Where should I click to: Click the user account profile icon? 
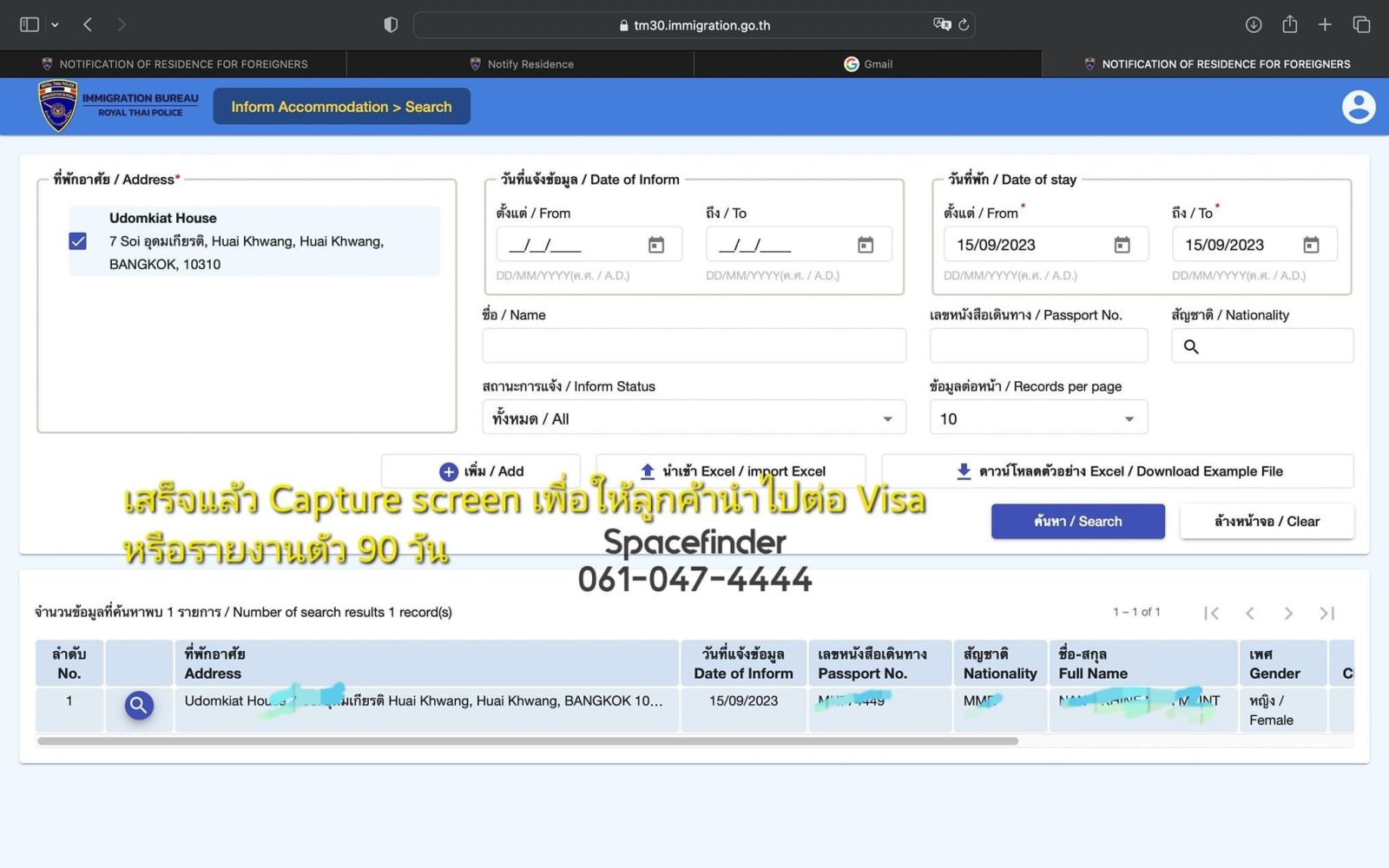click(x=1358, y=107)
